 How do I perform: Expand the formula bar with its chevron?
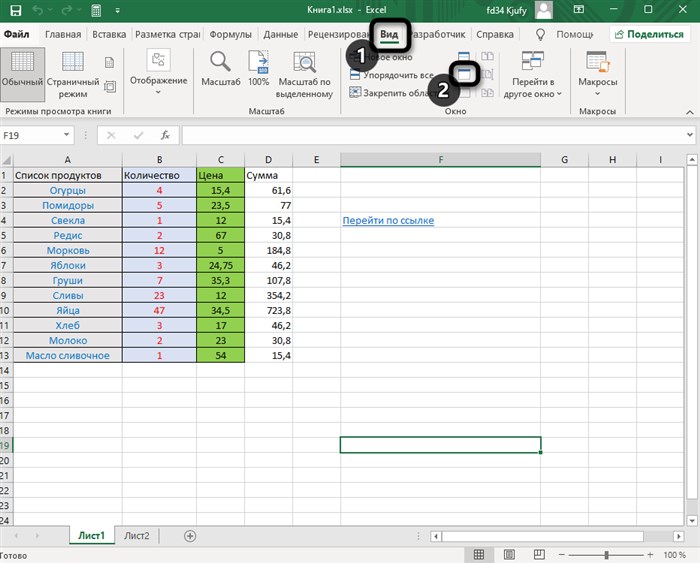coord(690,135)
